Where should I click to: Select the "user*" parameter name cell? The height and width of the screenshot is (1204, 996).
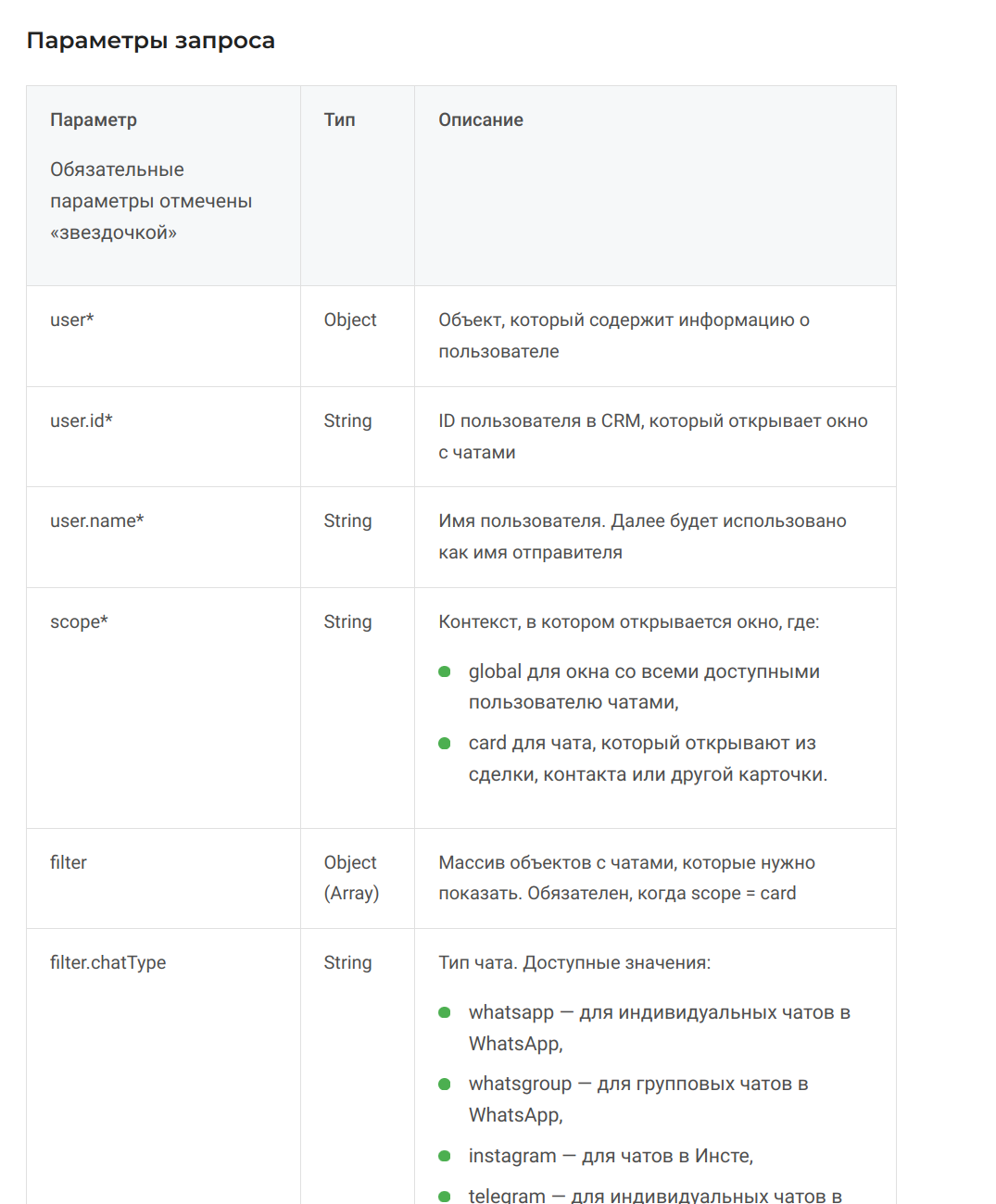(72, 320)
